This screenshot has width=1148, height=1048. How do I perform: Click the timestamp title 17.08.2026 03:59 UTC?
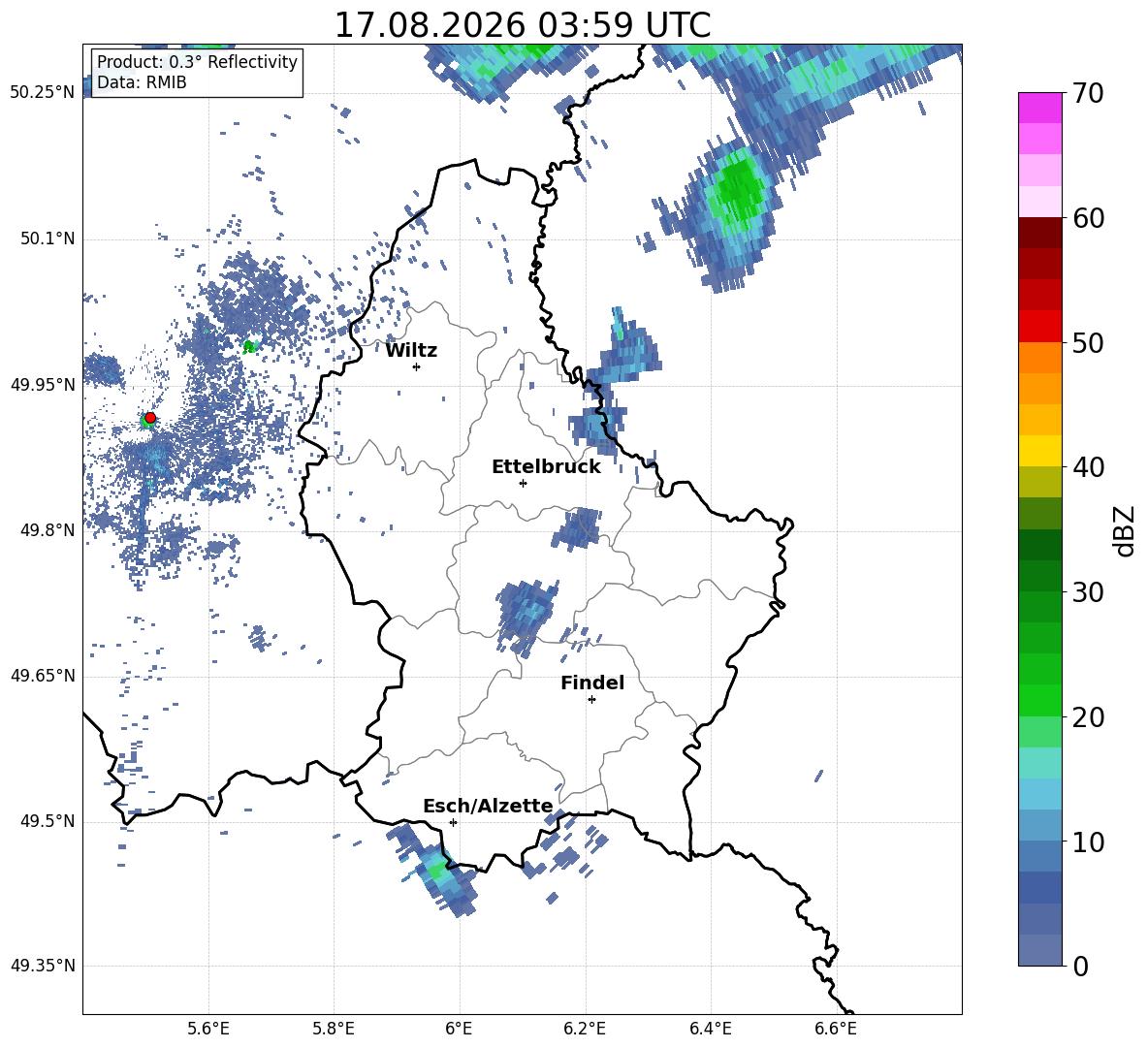[x=522, y=25]
